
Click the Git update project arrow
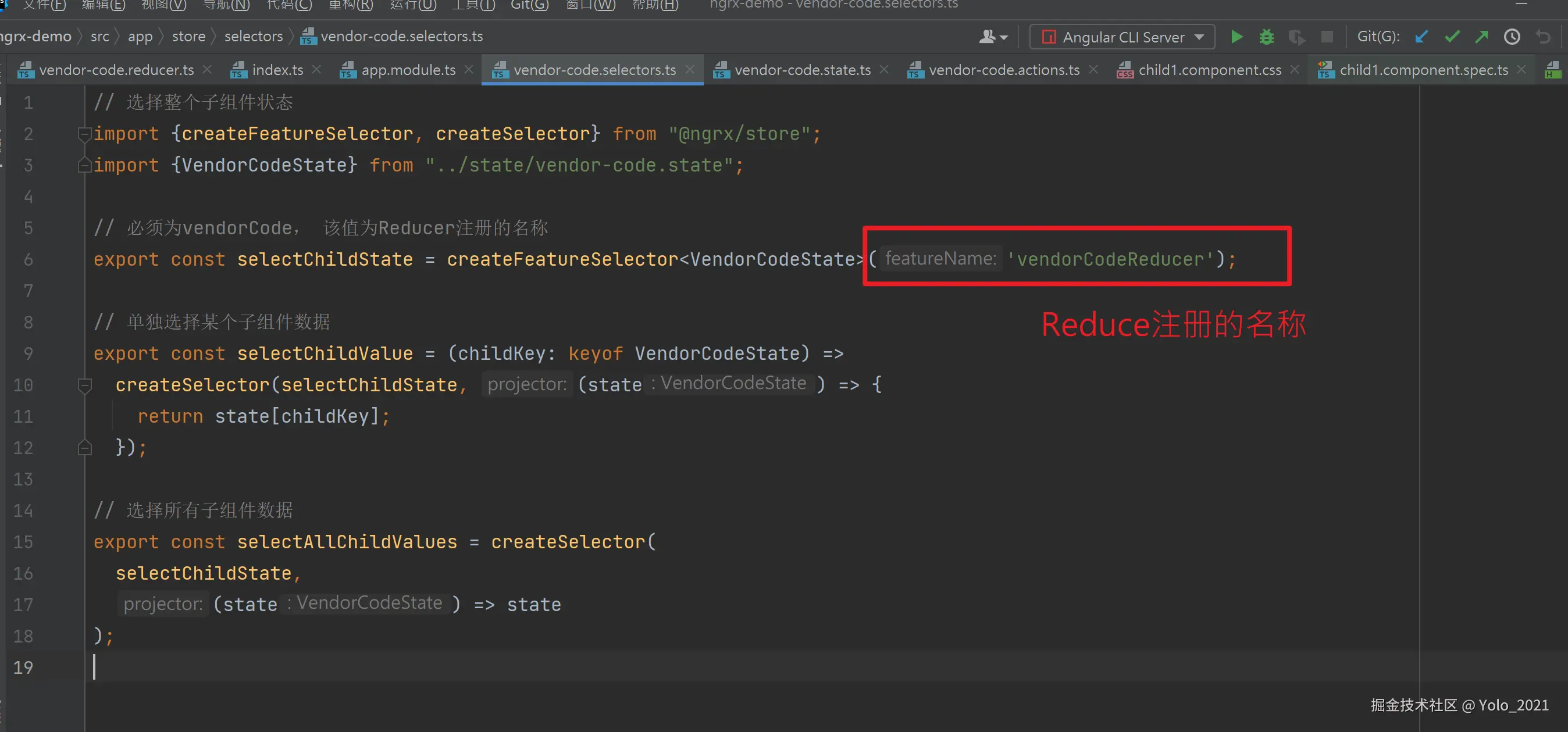coord(1421,37)
